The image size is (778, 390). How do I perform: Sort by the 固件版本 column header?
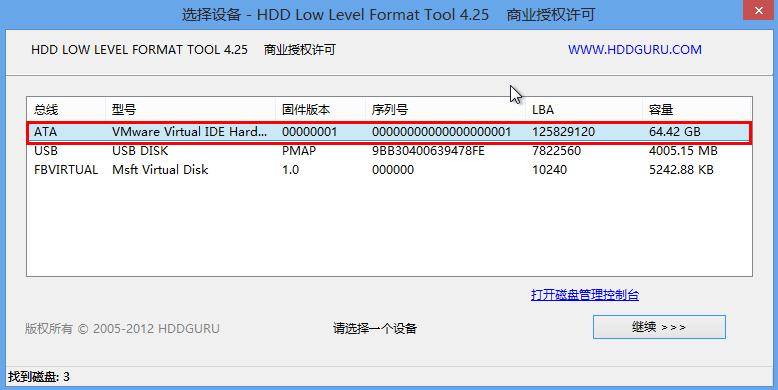[x=321, y=109]
